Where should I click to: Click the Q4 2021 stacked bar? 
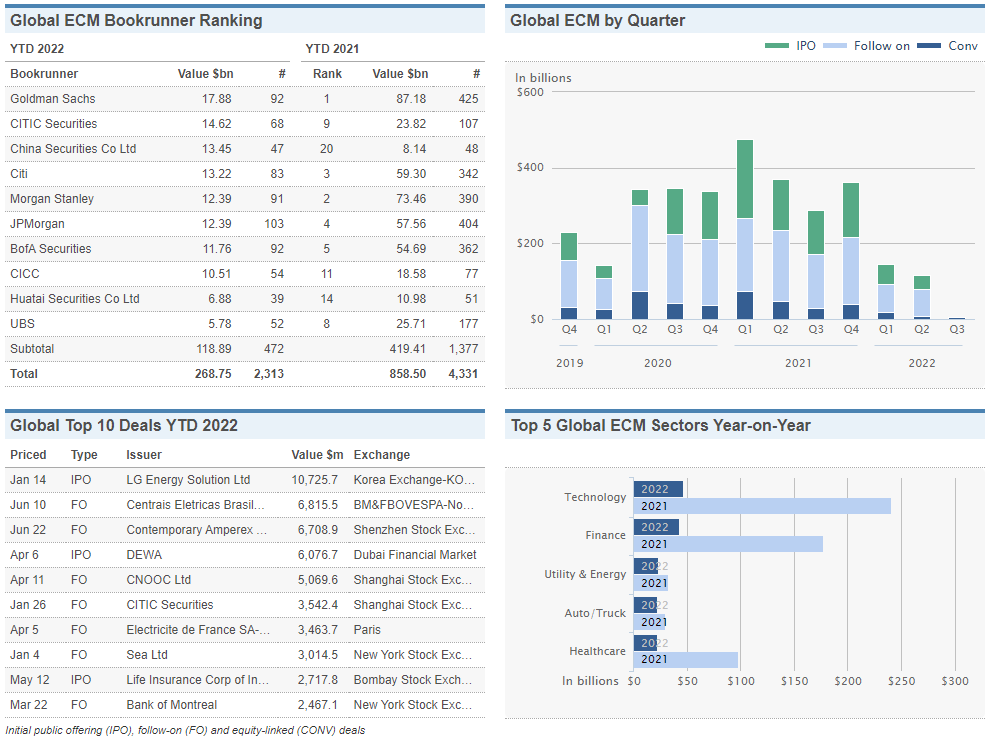[851, 251]
